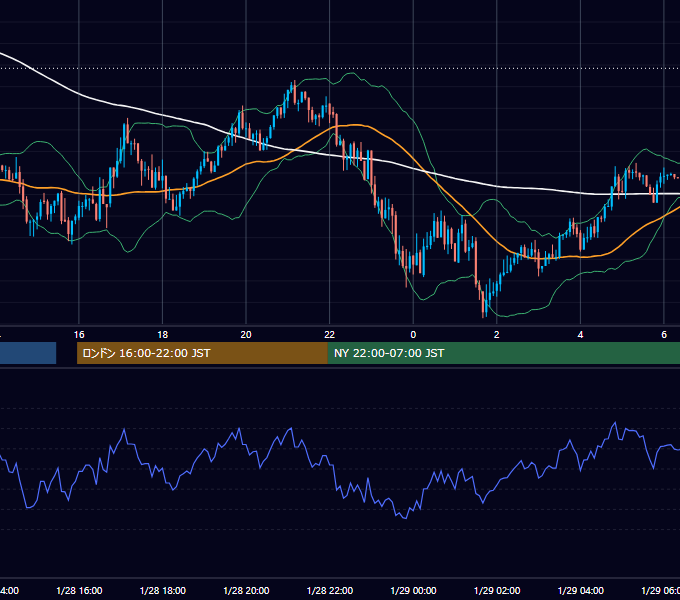
Task: Select the ロンドン 16:00-22:00 JST session bar
Action: (x=202, y=353)
